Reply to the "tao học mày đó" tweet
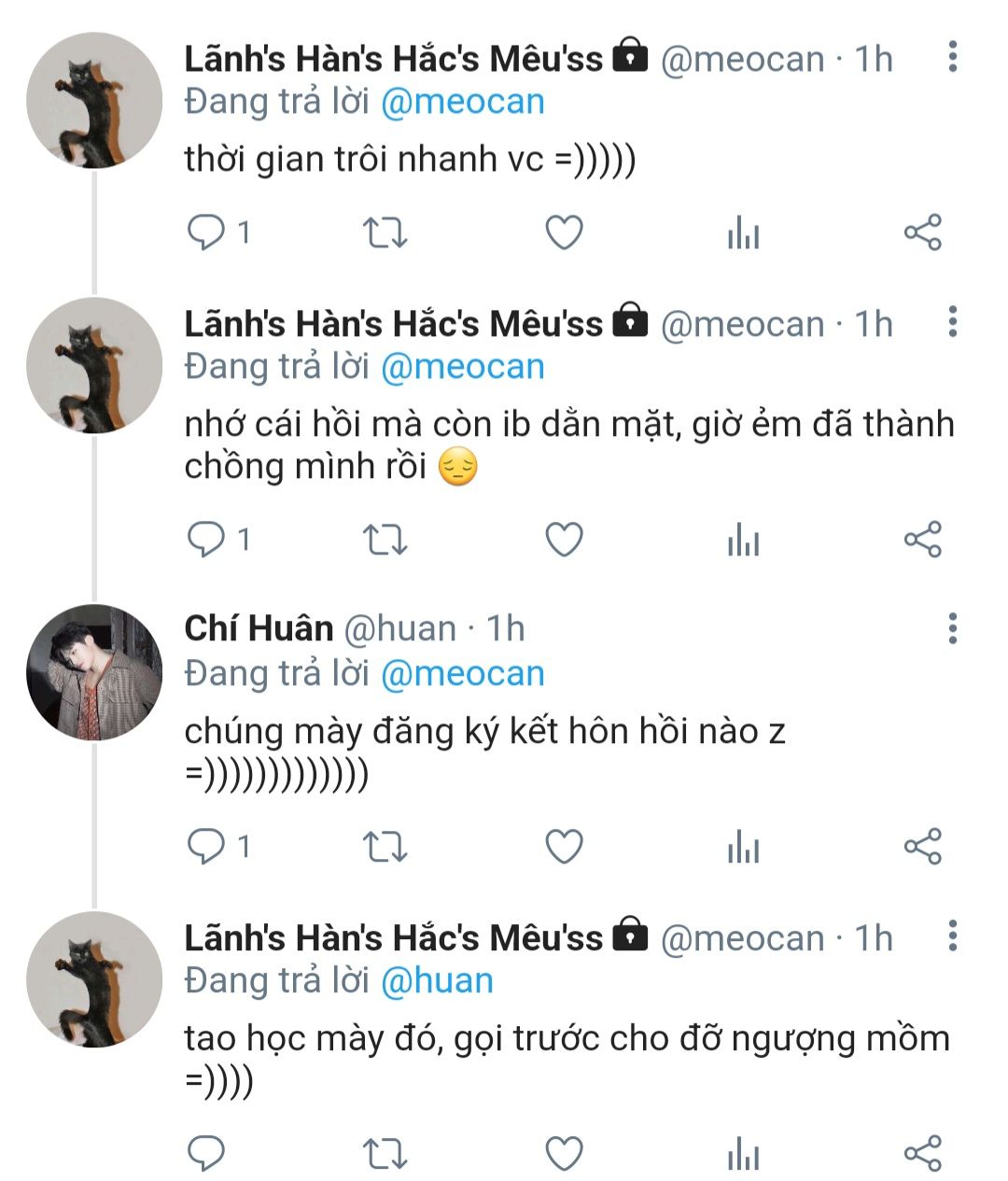The height and width of the screenshot is (1181, 1008). point(206,1154)
